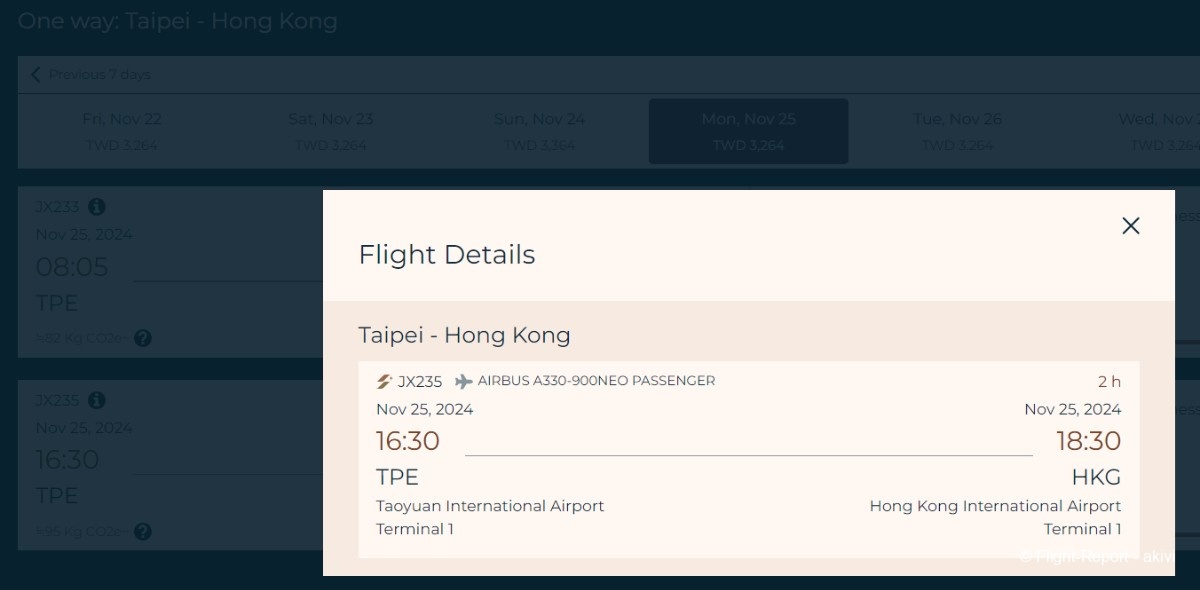Switch to Tue, Nov 26 fares

tap(957, 131)
